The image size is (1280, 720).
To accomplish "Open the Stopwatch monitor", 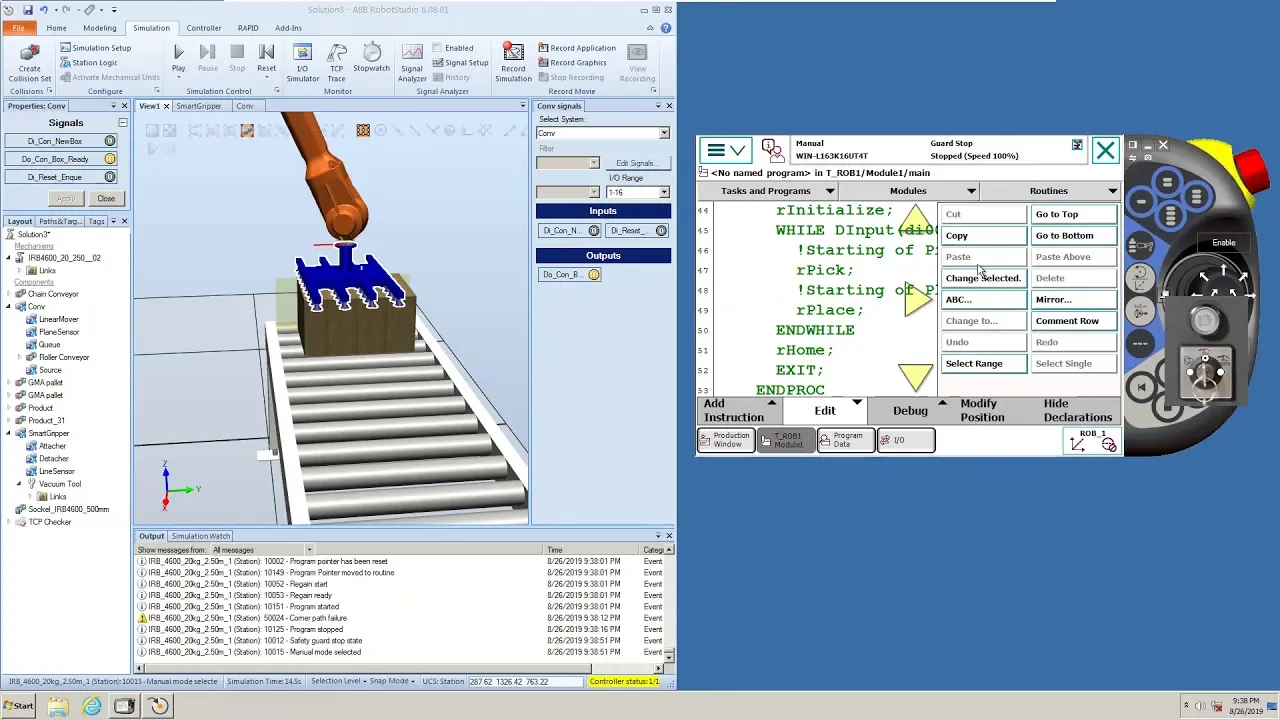I will [371, 58].
